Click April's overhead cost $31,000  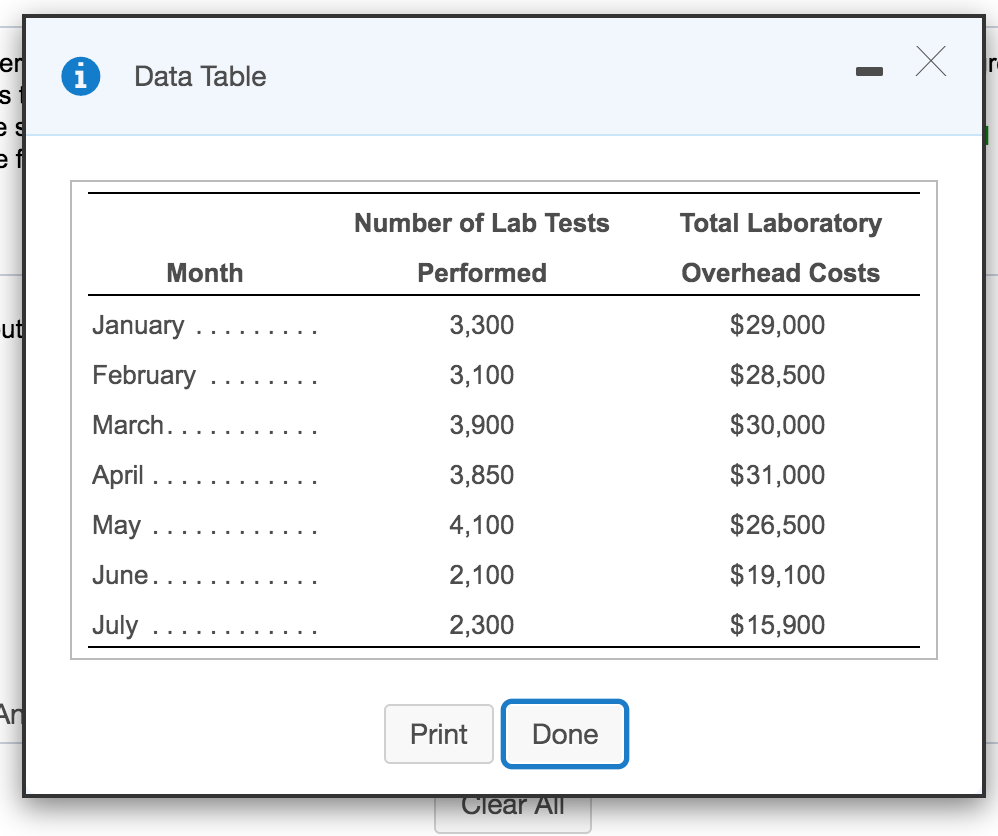[x=777, y=475]
